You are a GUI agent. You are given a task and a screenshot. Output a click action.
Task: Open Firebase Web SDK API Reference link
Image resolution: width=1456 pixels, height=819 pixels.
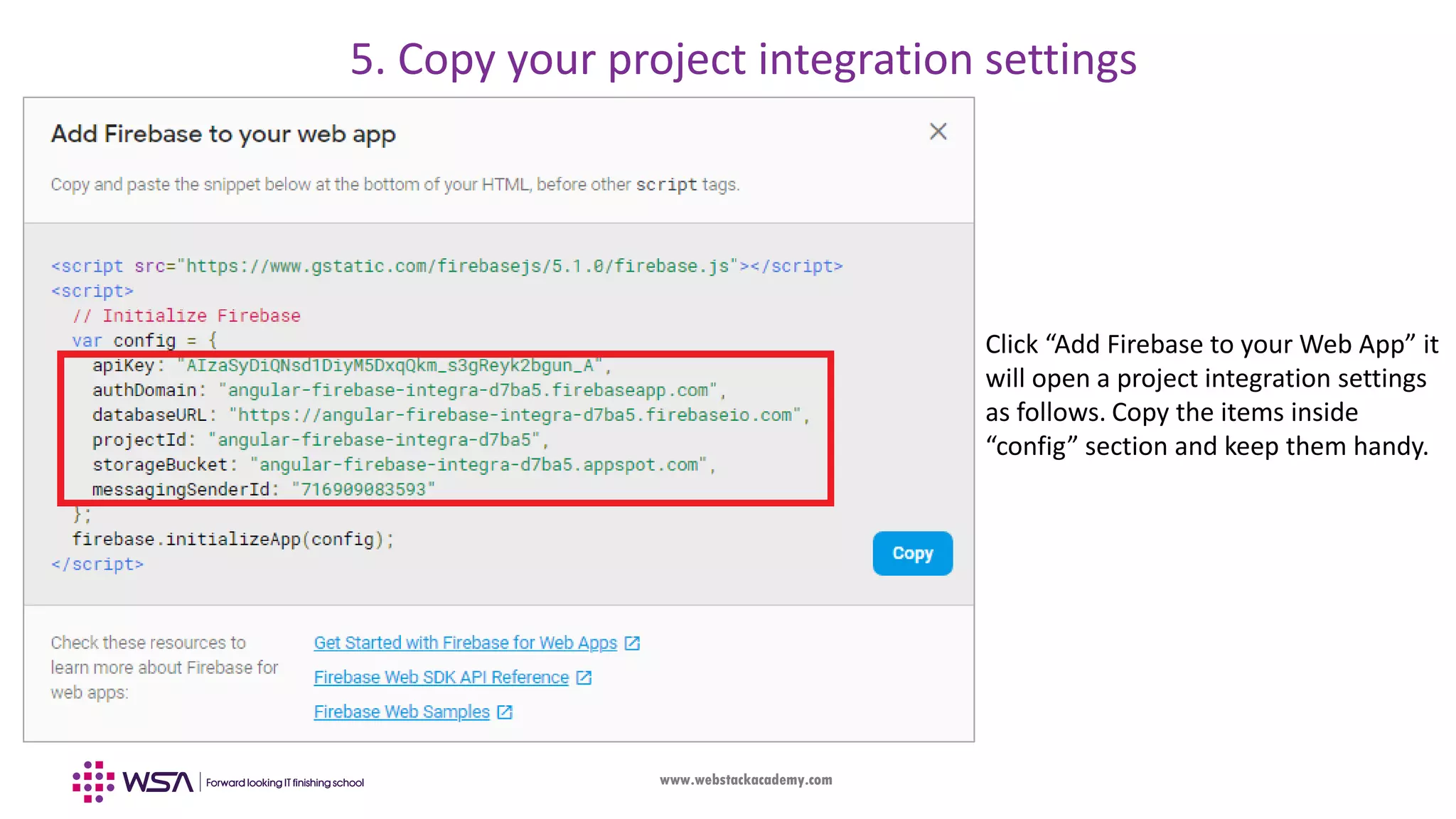[x=441, y=678]
